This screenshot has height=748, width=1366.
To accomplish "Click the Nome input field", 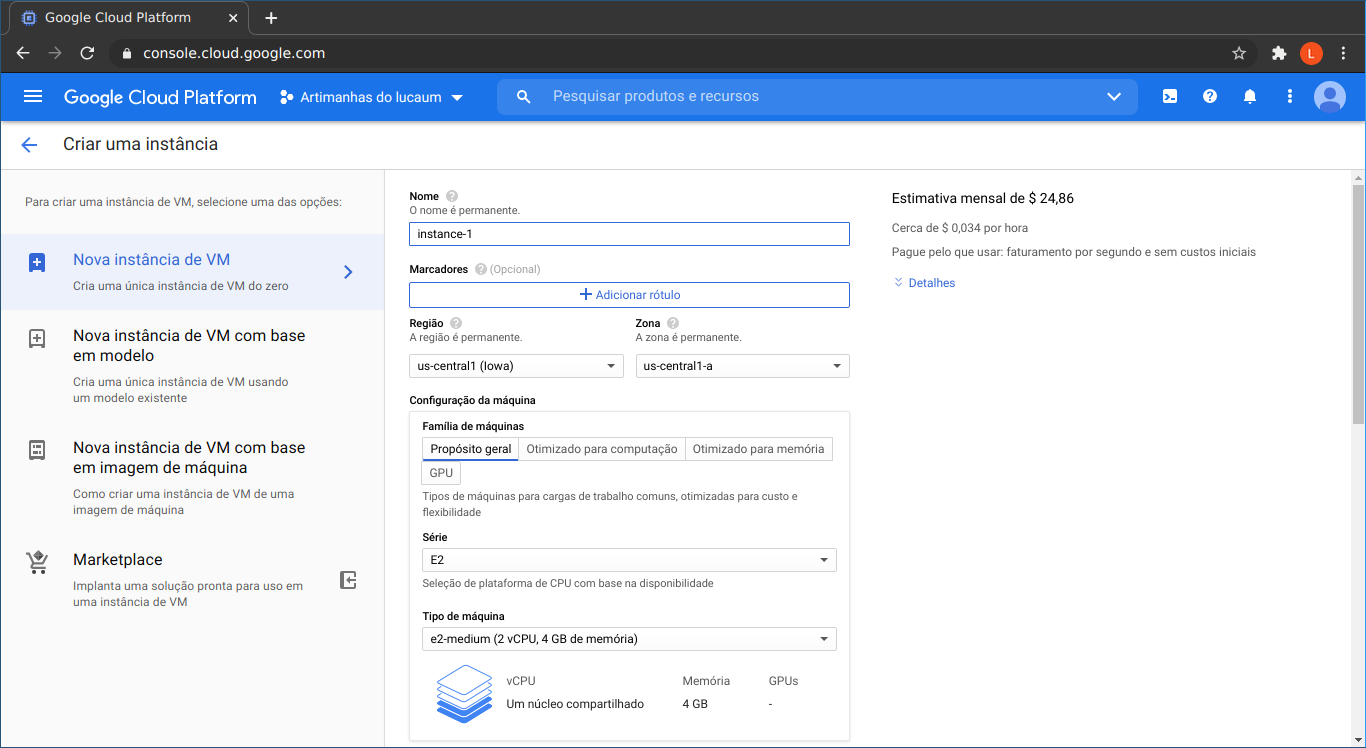I will tap(629, 234).
